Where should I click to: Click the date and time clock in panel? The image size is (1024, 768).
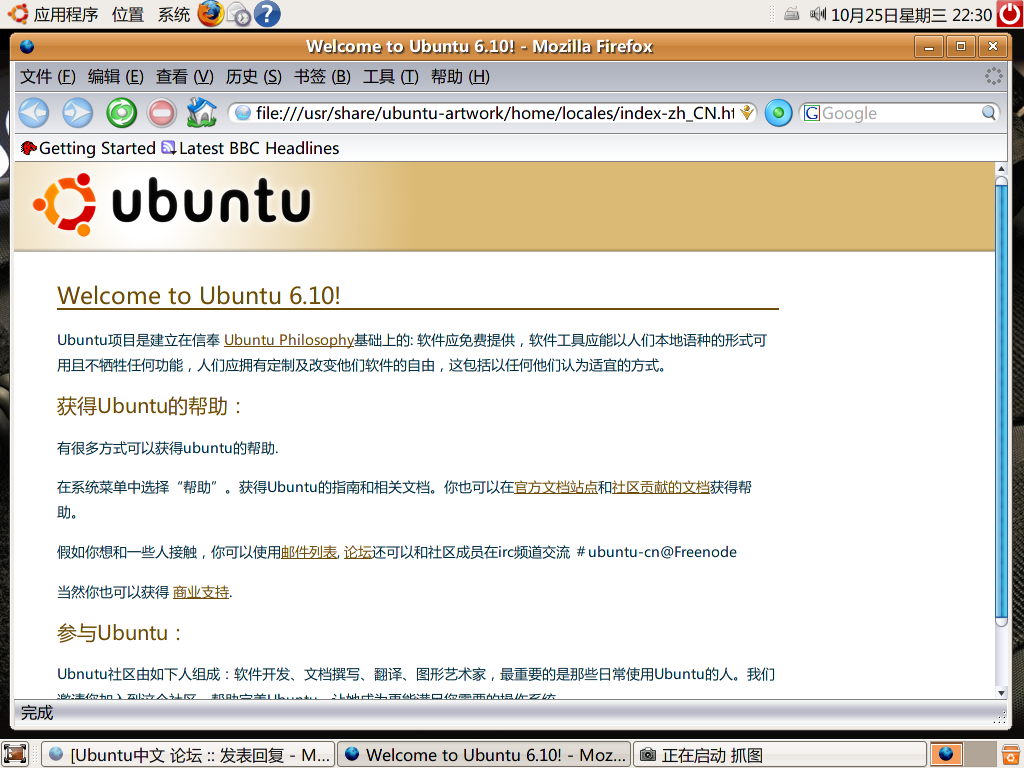911,14
